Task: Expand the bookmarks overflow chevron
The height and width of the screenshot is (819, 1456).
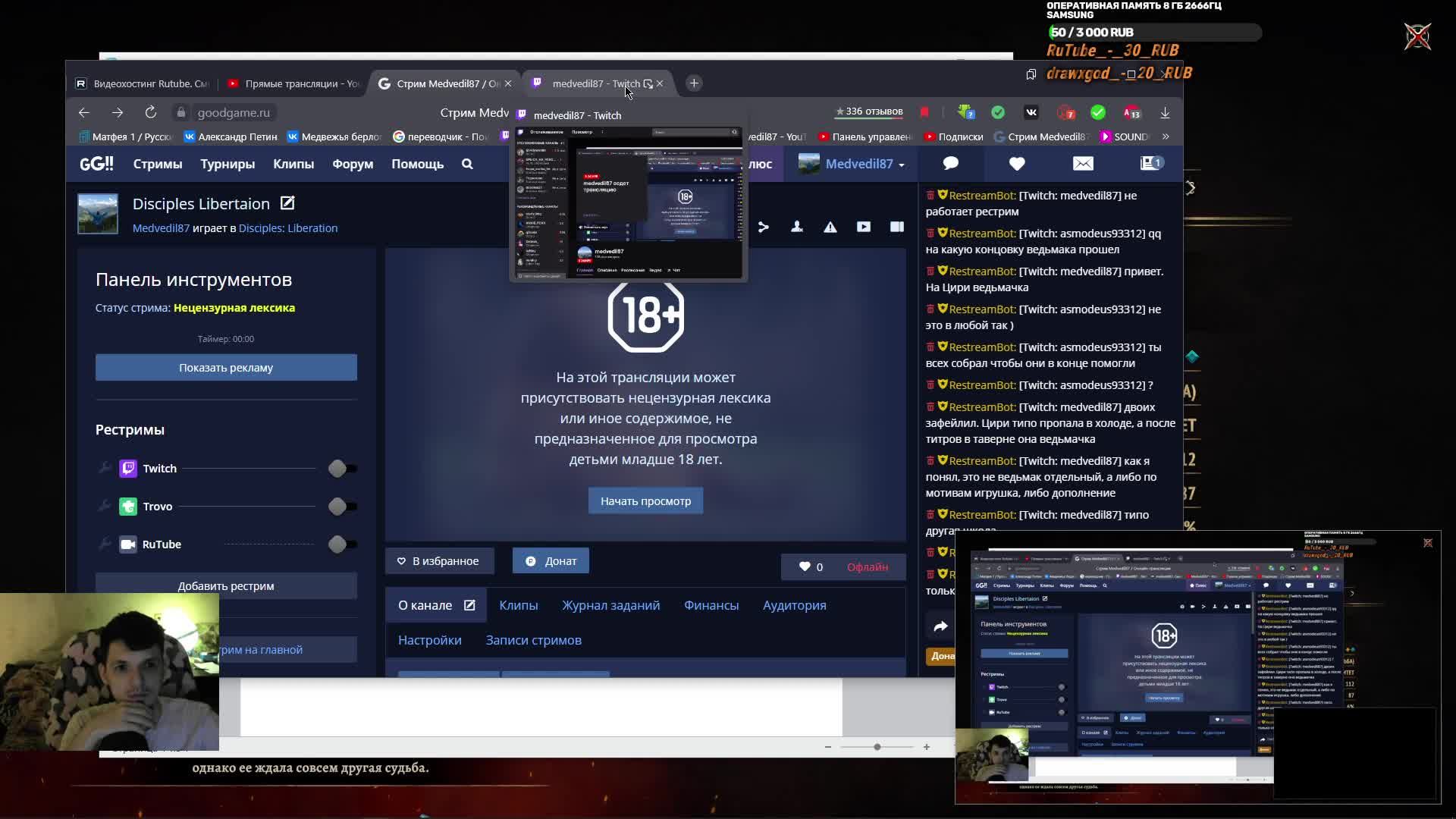Action: pyautogui.click(x=1166, y=136)
